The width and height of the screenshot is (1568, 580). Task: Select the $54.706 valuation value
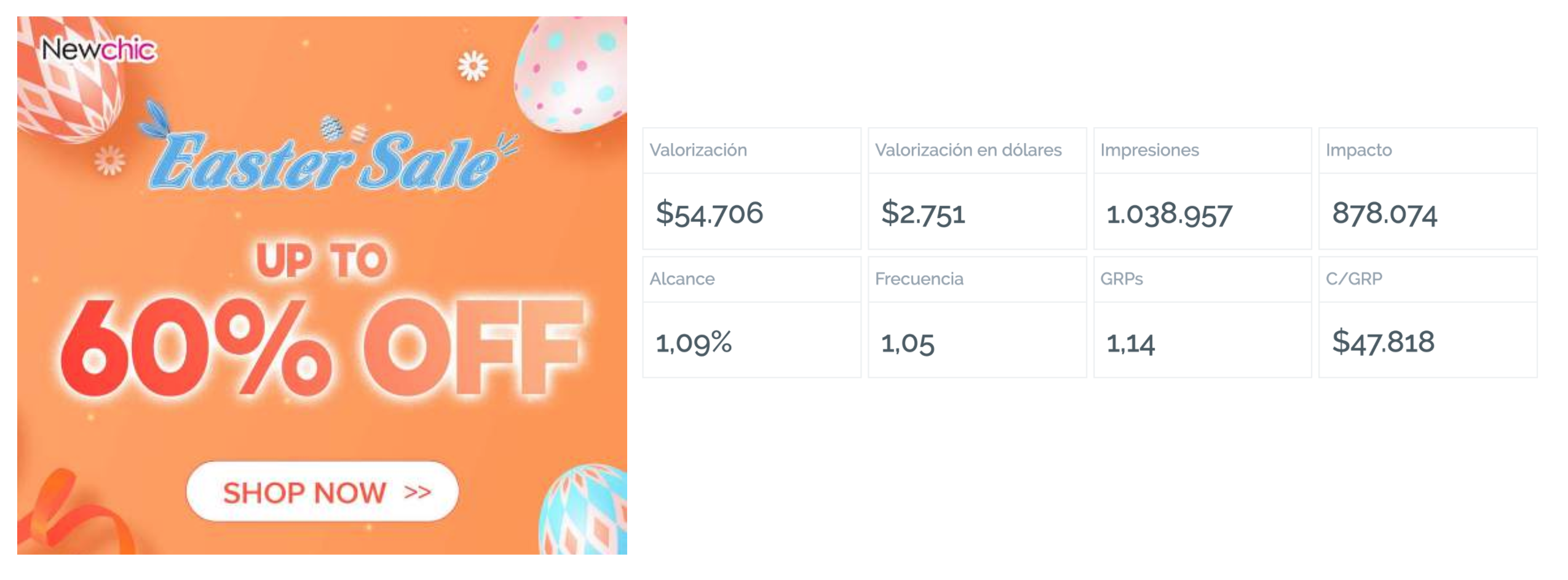(x=709, y=213)
